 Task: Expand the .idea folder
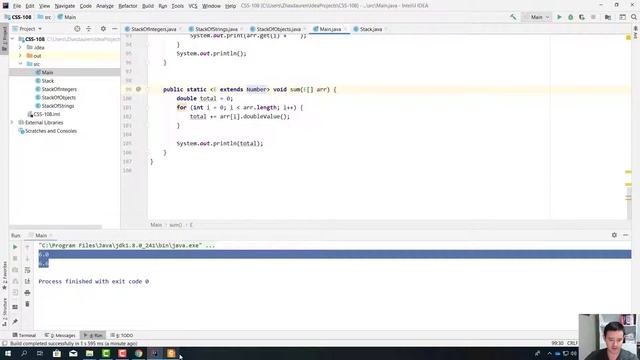click(x=20, y=47)
